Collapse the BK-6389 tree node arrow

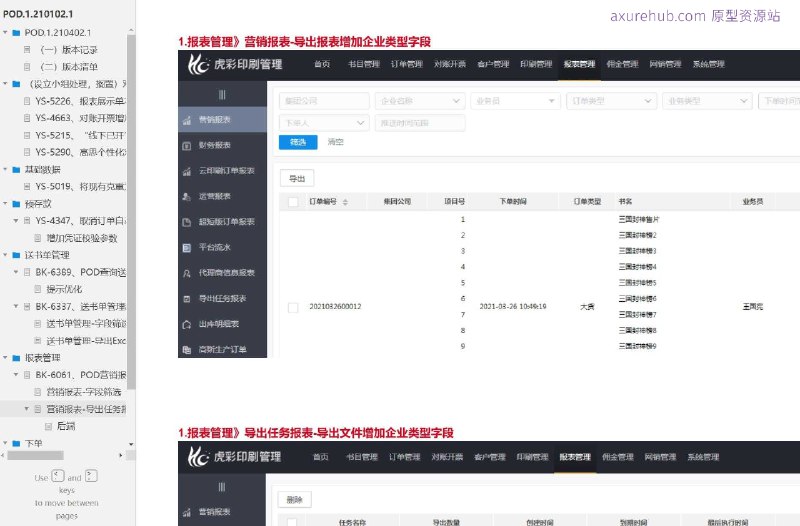(x=16, y=272)
